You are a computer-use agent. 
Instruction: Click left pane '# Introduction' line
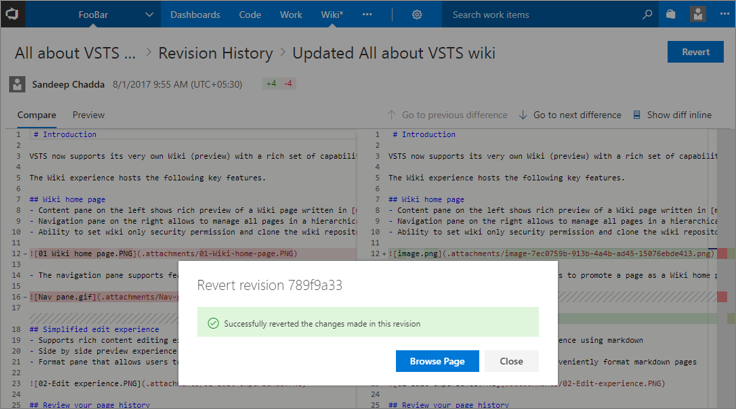coord(65,134)
